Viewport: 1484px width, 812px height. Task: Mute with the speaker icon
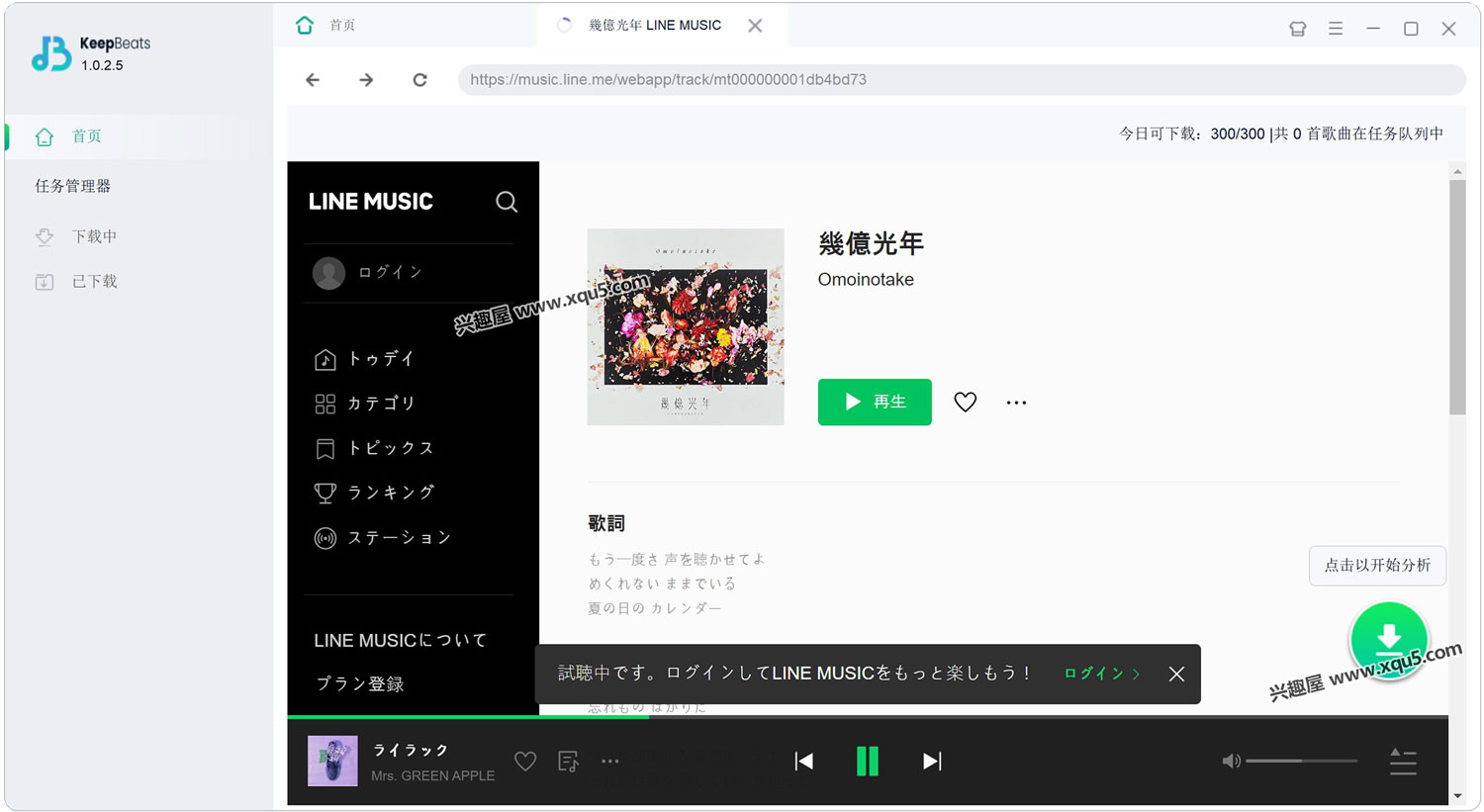(1231, 762)
